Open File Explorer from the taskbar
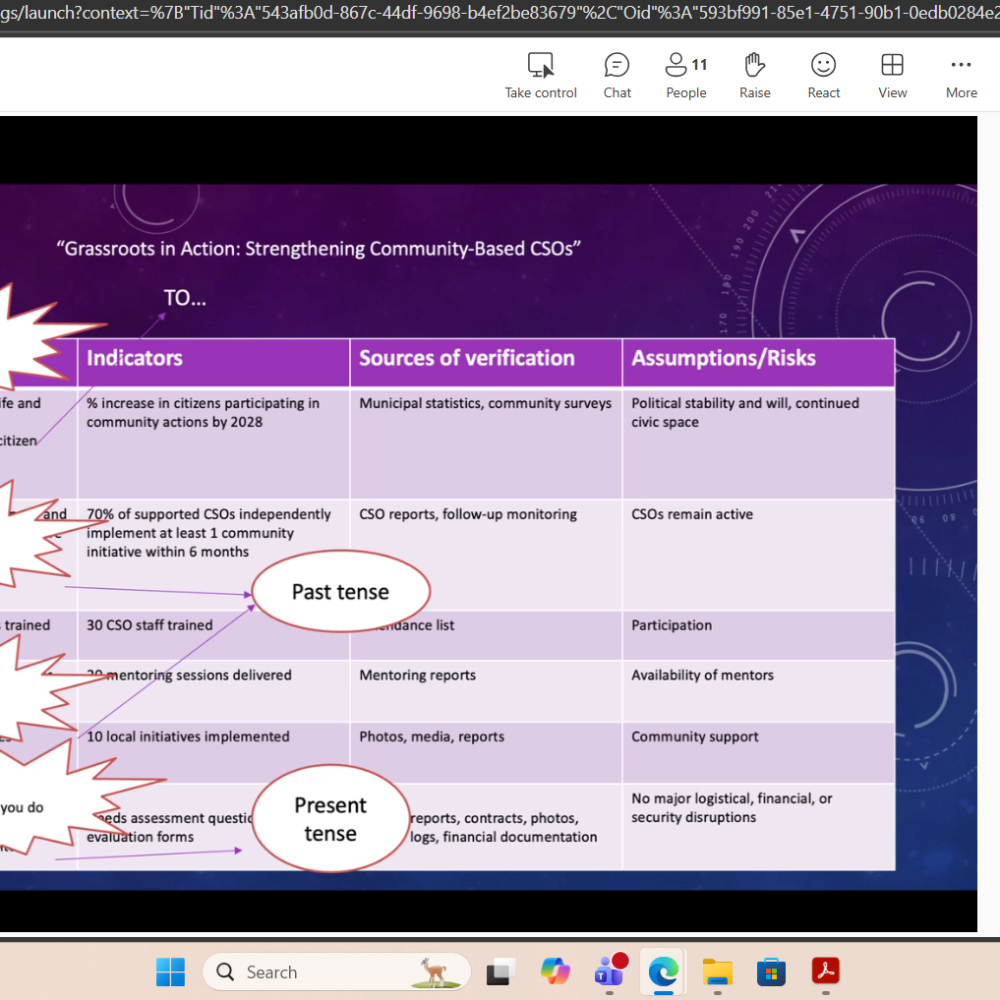This screenshot has width=1000, height=1000. [x=717, y=971]
